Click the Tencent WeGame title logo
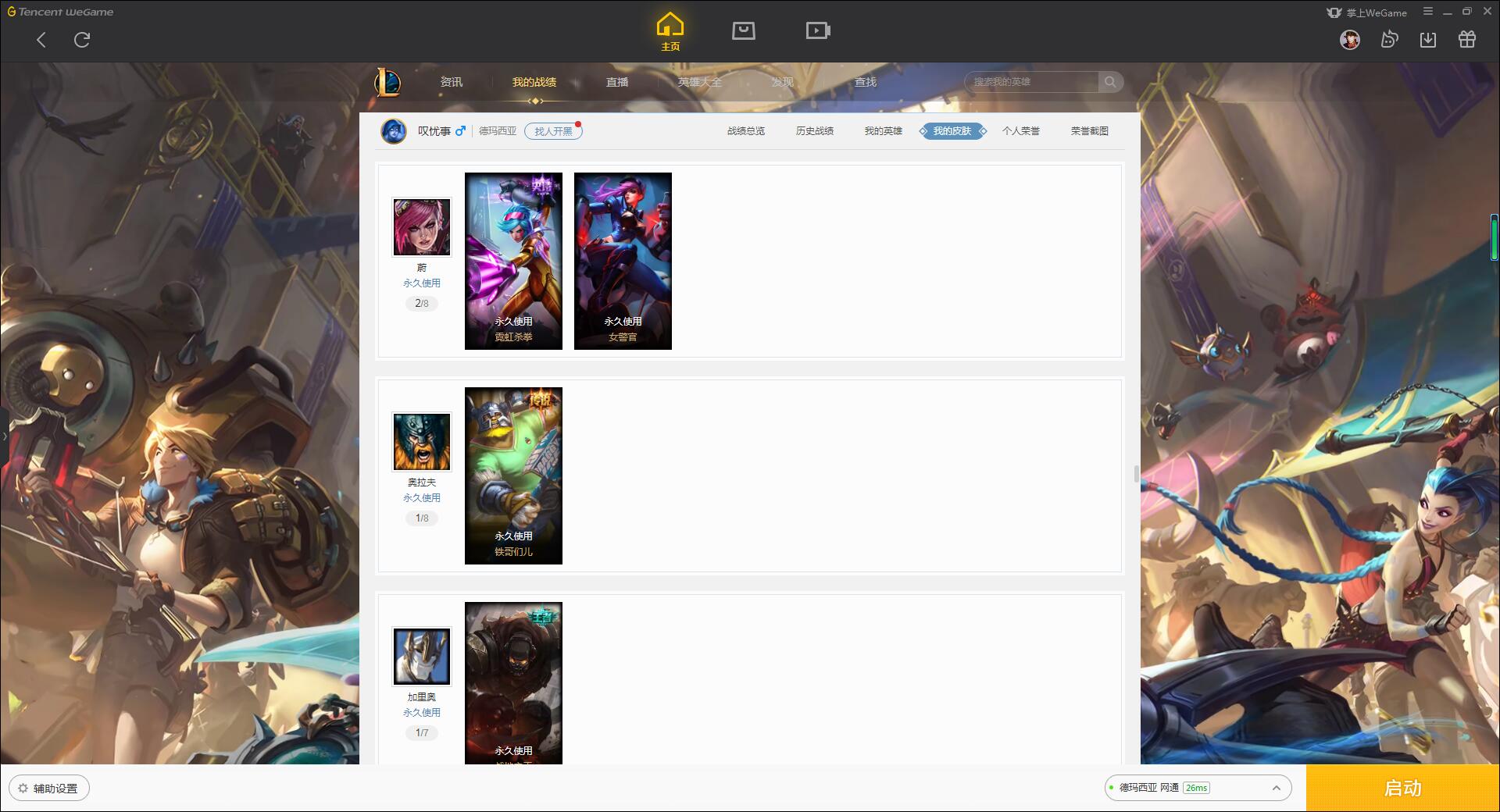1500x812 pixels. point(60,12)
